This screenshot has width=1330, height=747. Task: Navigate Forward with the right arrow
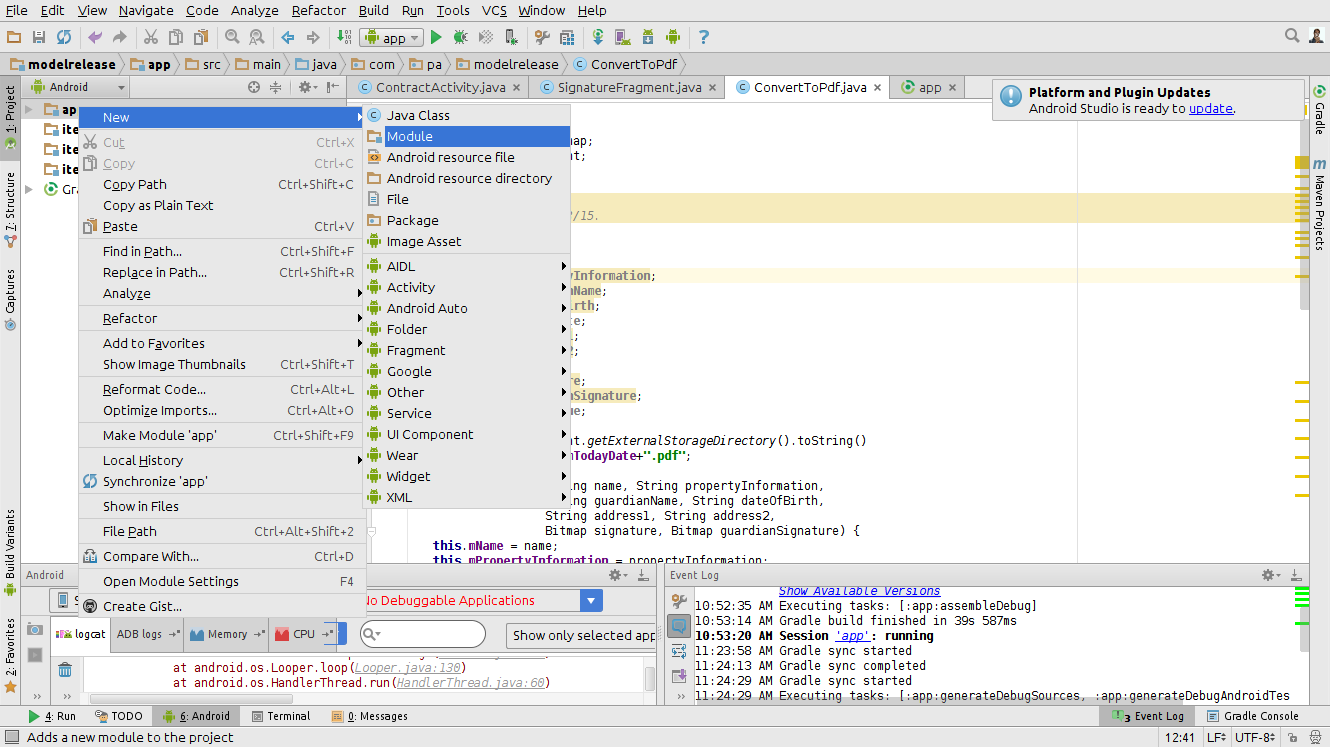313,37
